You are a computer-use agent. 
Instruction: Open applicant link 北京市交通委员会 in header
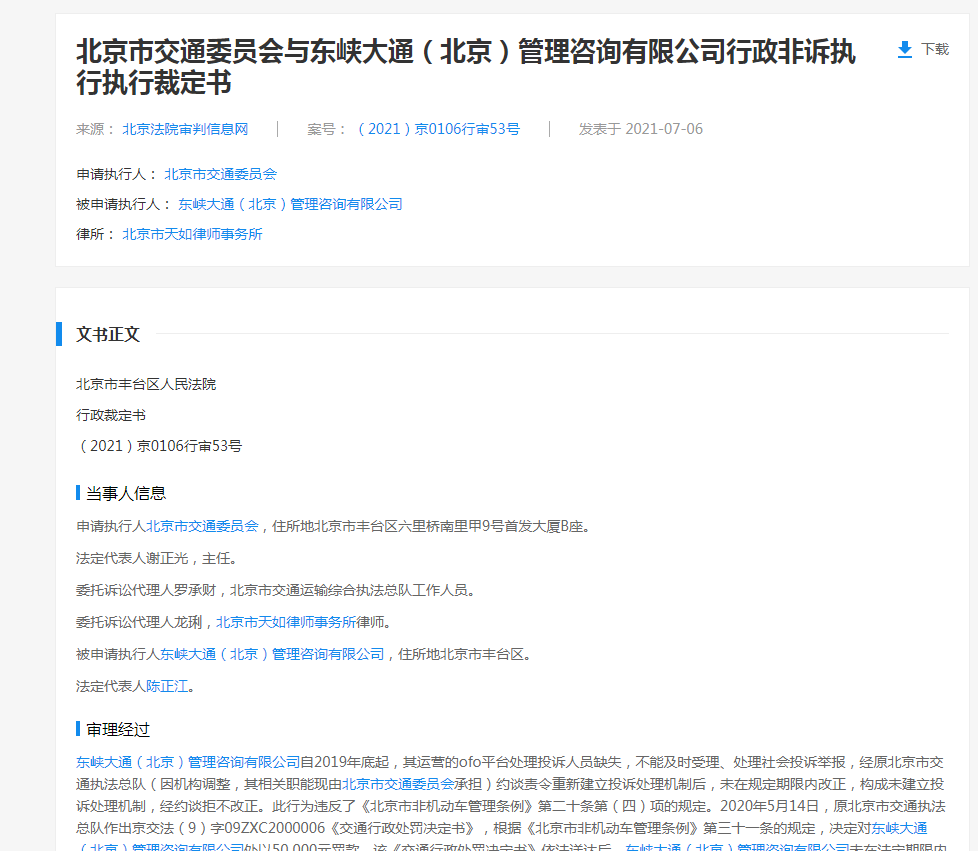(x=220, y=174)
